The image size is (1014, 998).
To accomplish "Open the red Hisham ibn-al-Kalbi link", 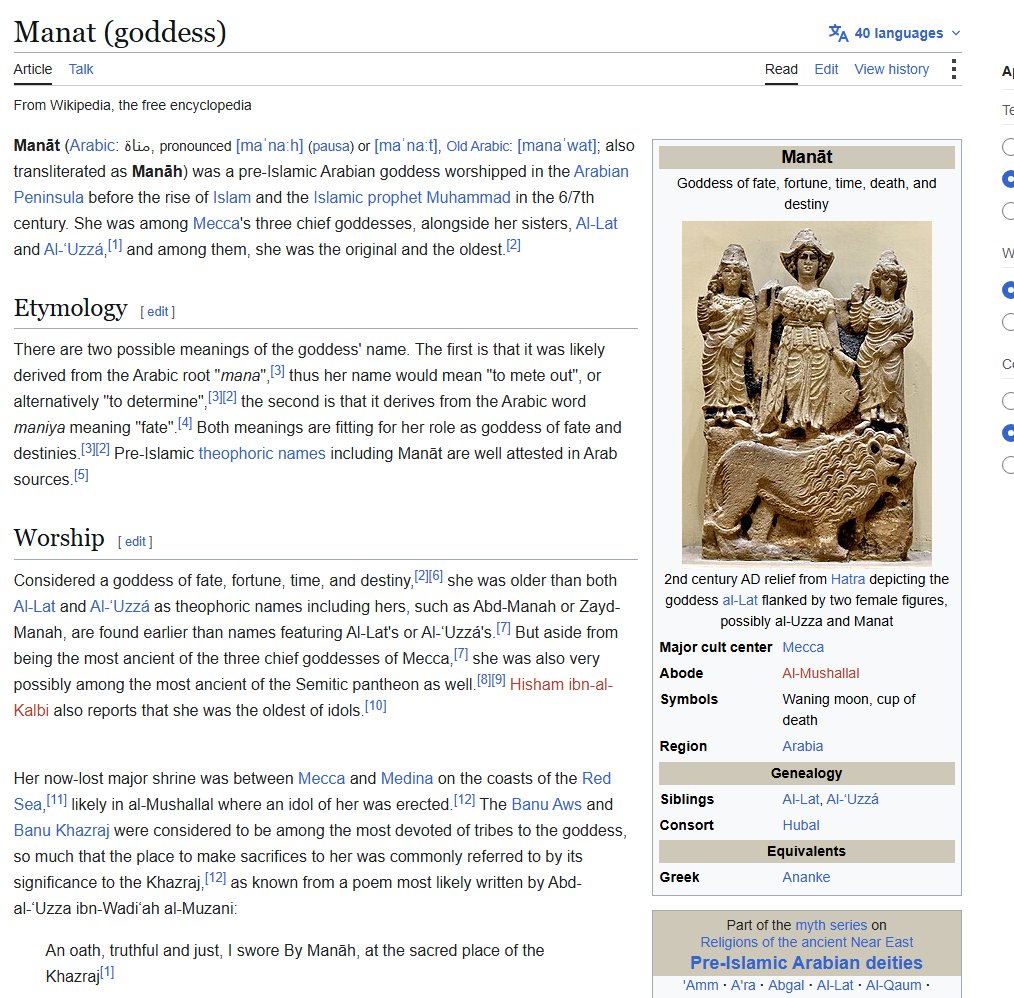I will tap(561, 684).
